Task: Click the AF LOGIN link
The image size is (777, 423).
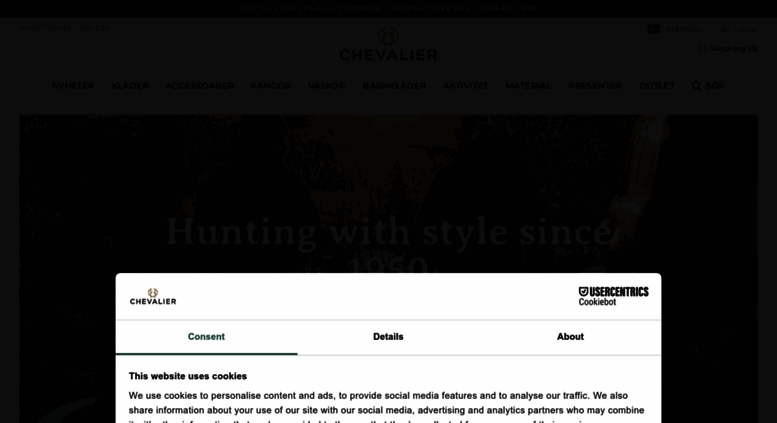Action: point(739,30)
